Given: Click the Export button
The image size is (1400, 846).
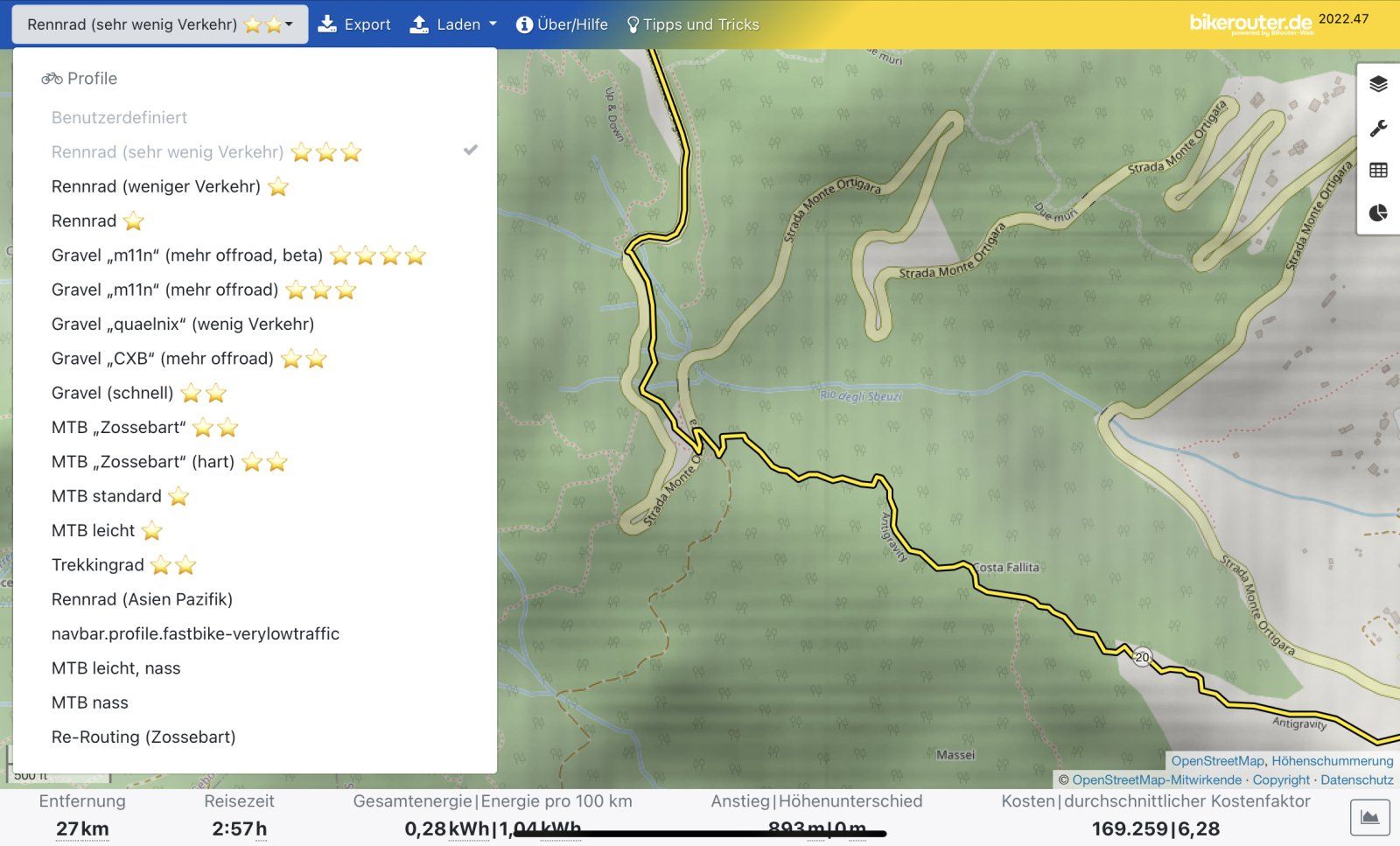Looking at the screenshot, I should (354, 24).
